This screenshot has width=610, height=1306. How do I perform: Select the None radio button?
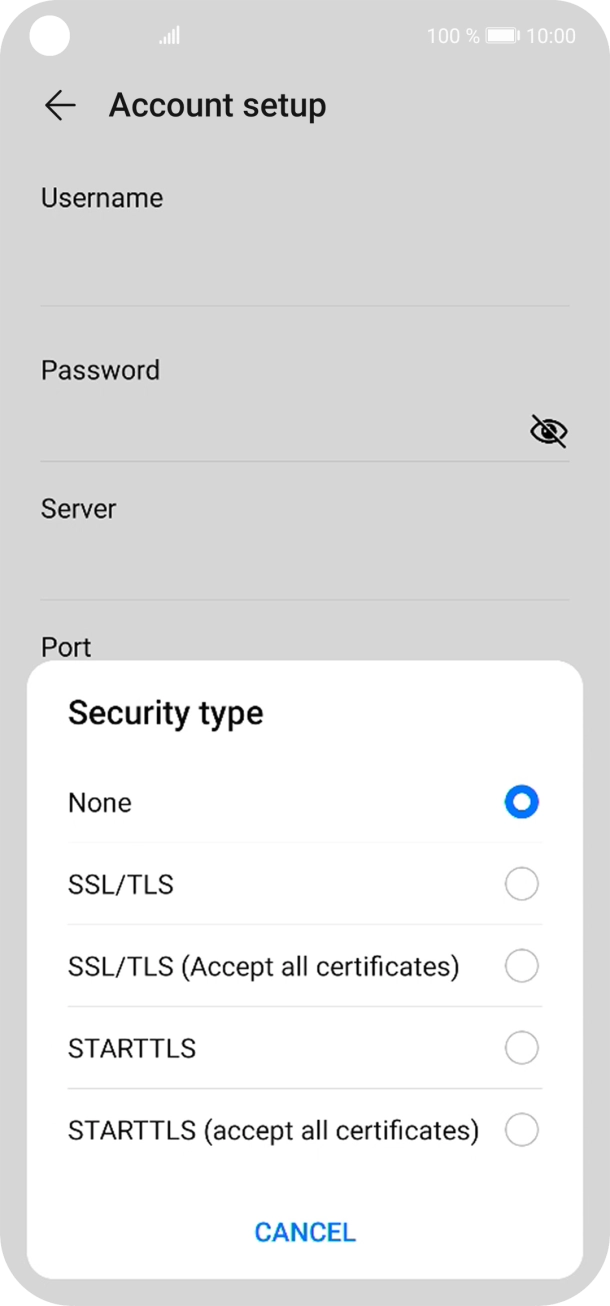click(x=521, y=802)
